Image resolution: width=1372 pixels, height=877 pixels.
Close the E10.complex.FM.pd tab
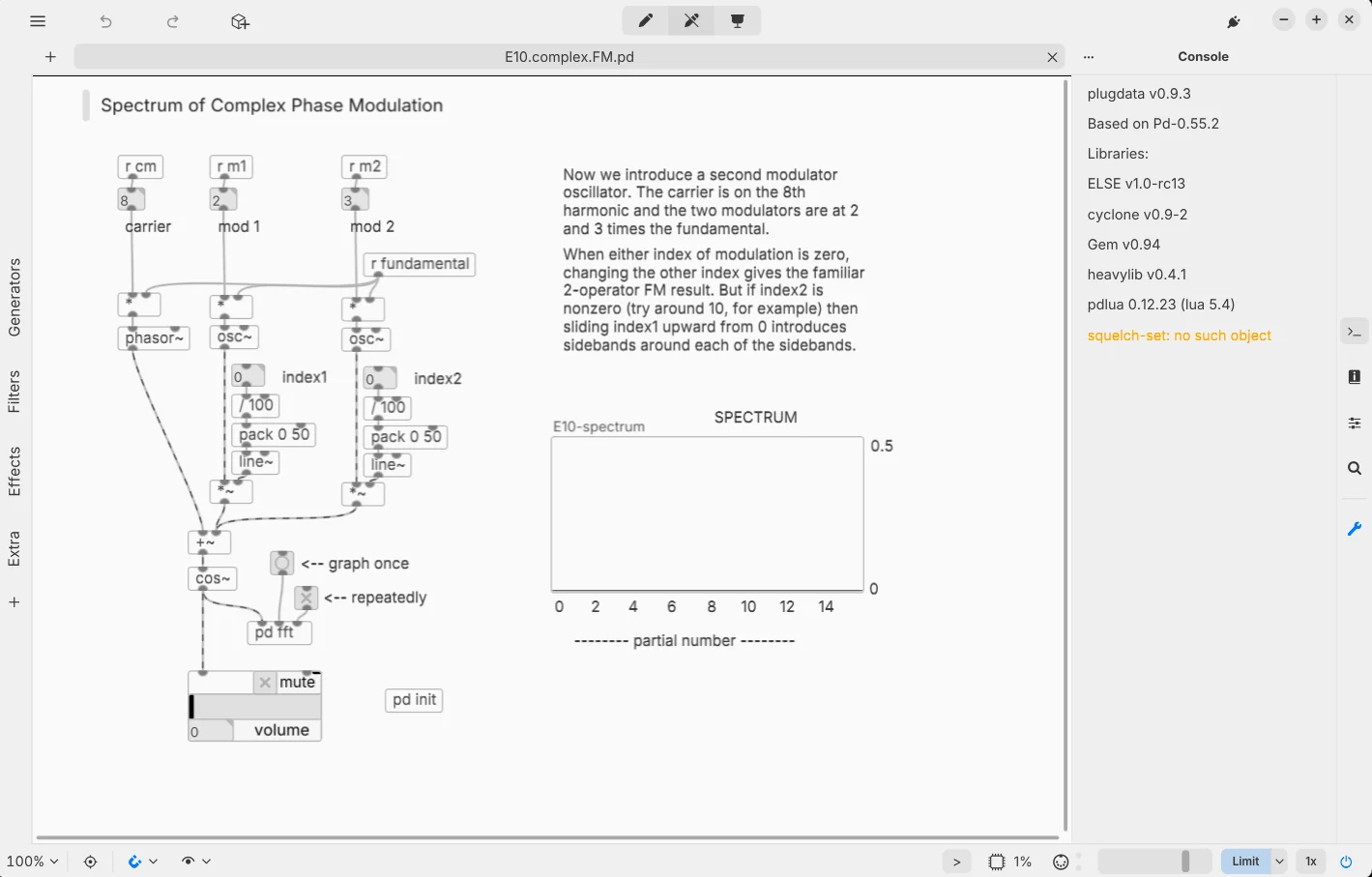(x=1052, y=57)
